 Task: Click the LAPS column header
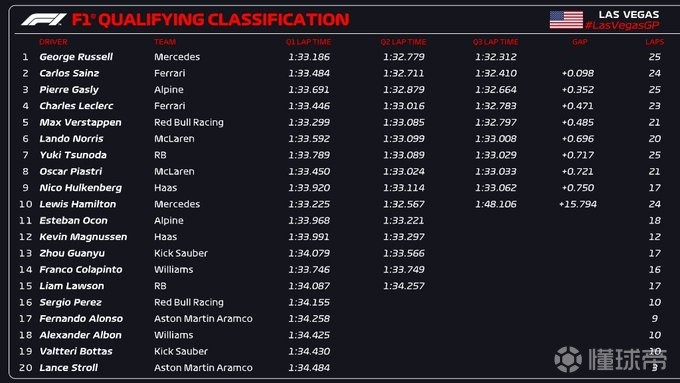click(654, 42)
